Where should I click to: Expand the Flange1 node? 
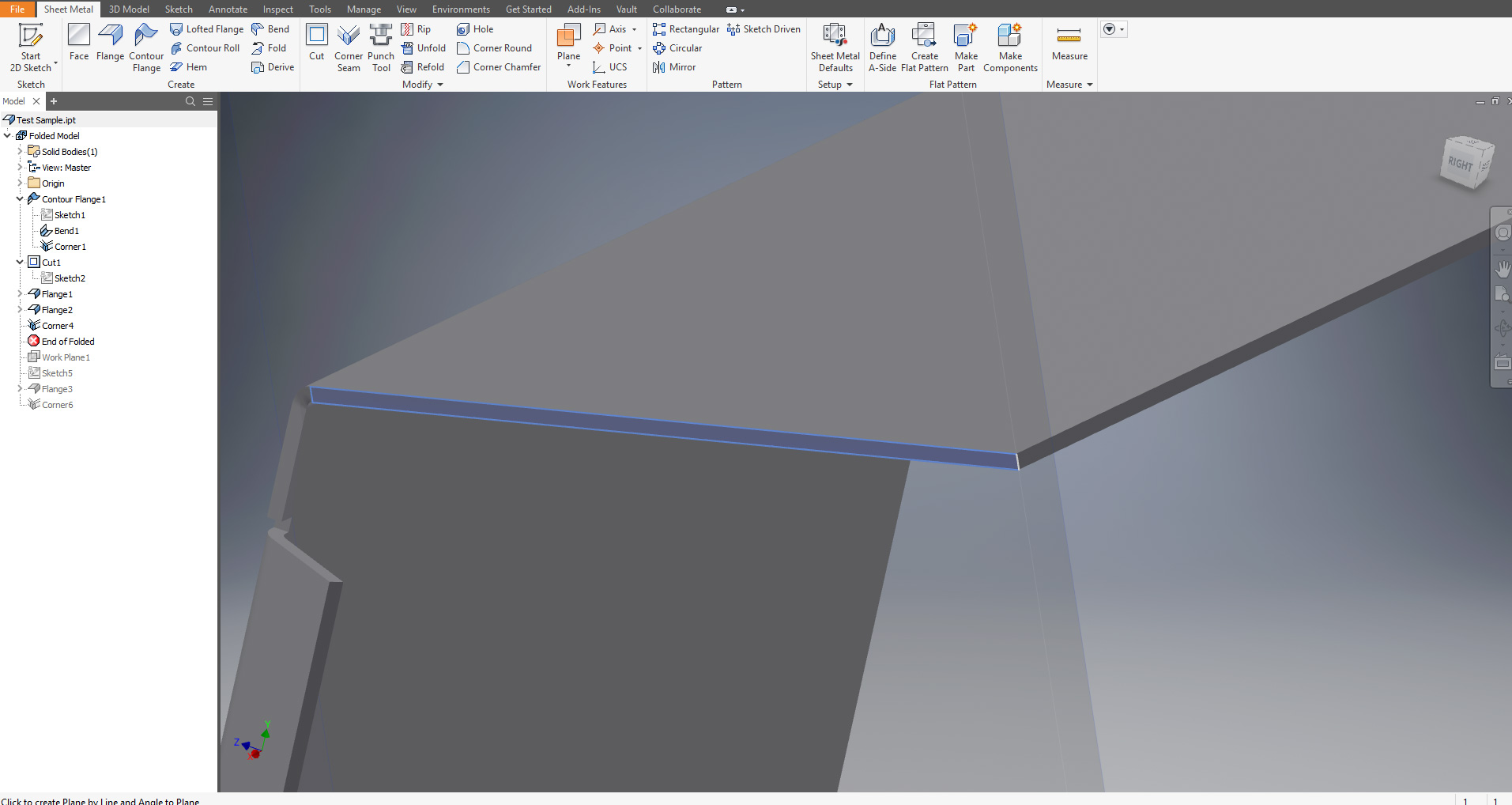pyautogui.click(x=20, y=293)
